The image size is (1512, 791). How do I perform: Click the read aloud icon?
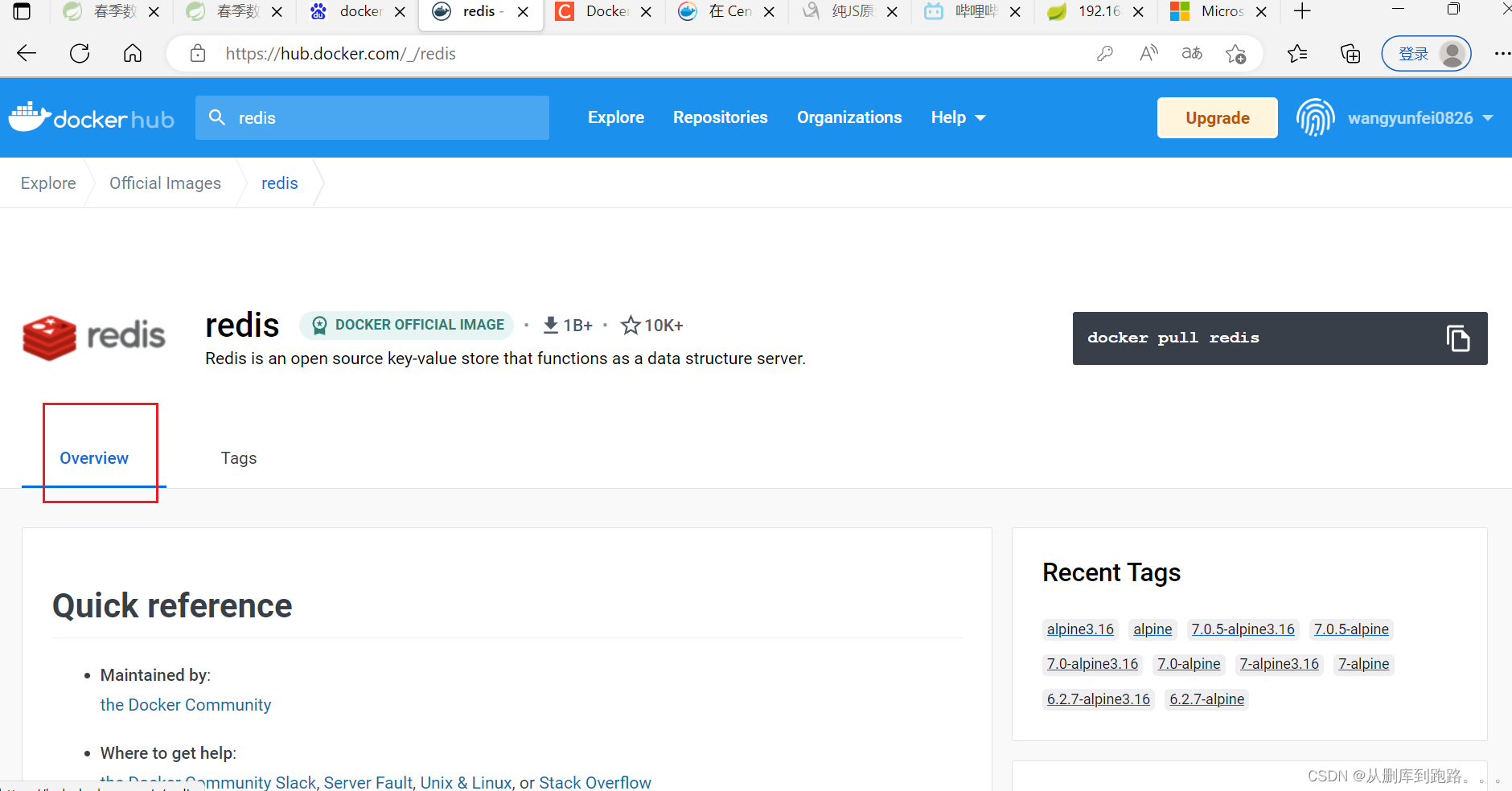pyautogui.click(x=1148, y=54)
